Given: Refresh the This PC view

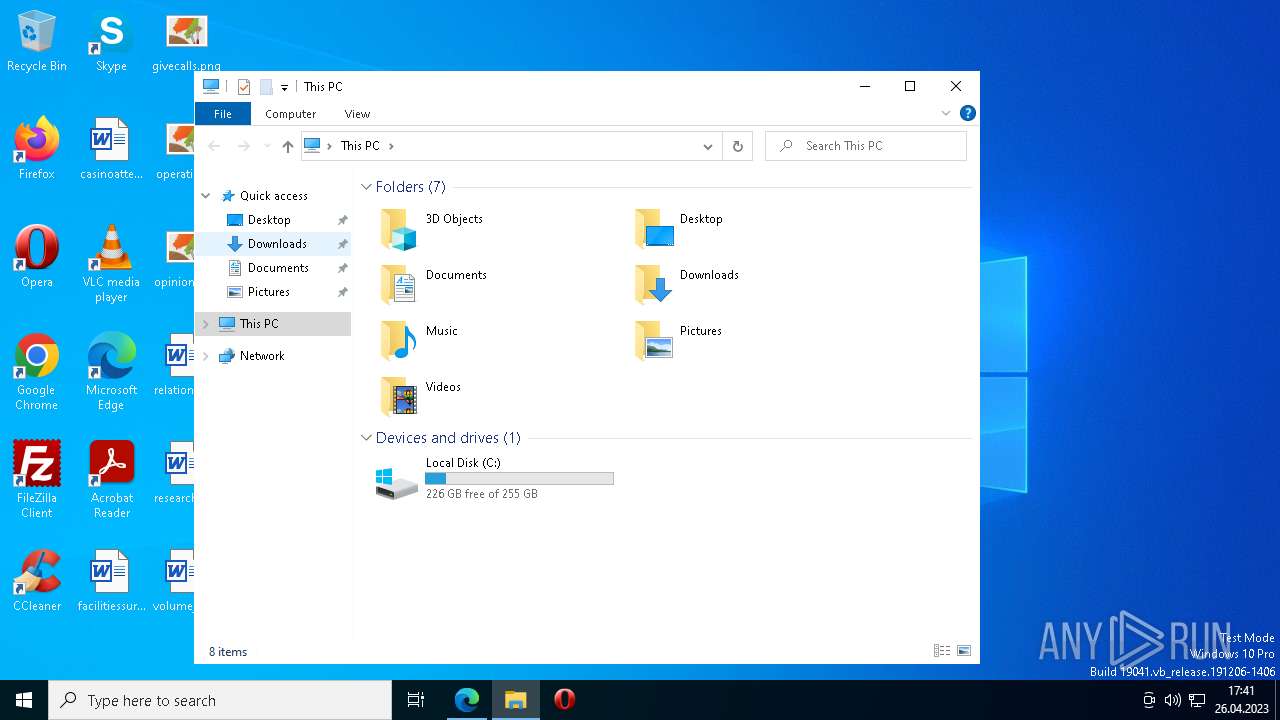Looking at the screenshot, I should (x=738, y=146).
